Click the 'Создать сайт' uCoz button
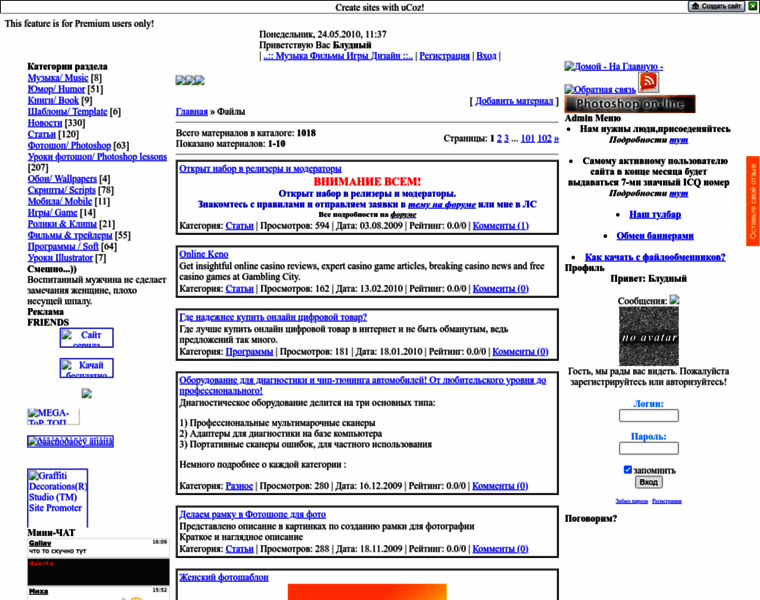The image size is (760, 600). point(716,6)
